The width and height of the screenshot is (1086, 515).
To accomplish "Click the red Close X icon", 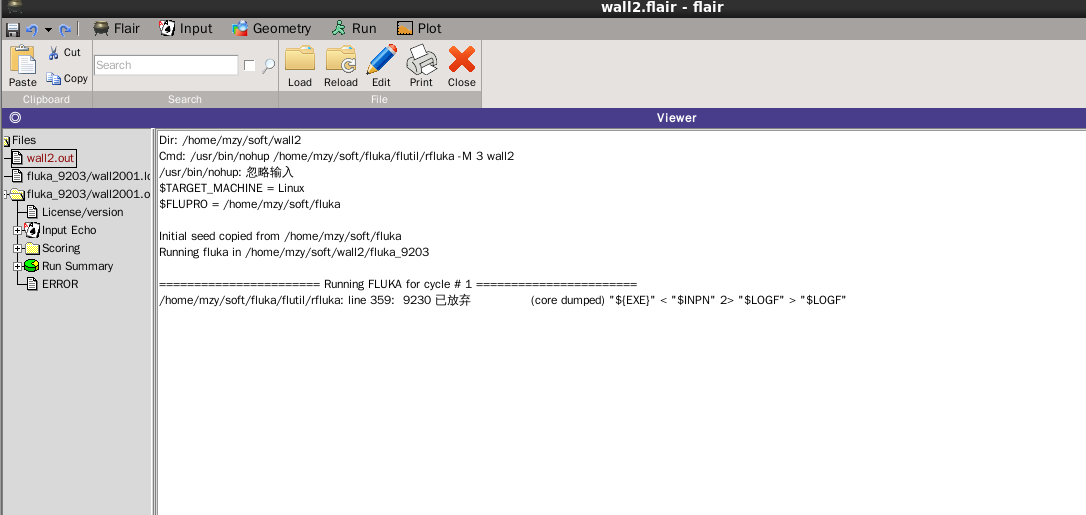I will (461, 66).
